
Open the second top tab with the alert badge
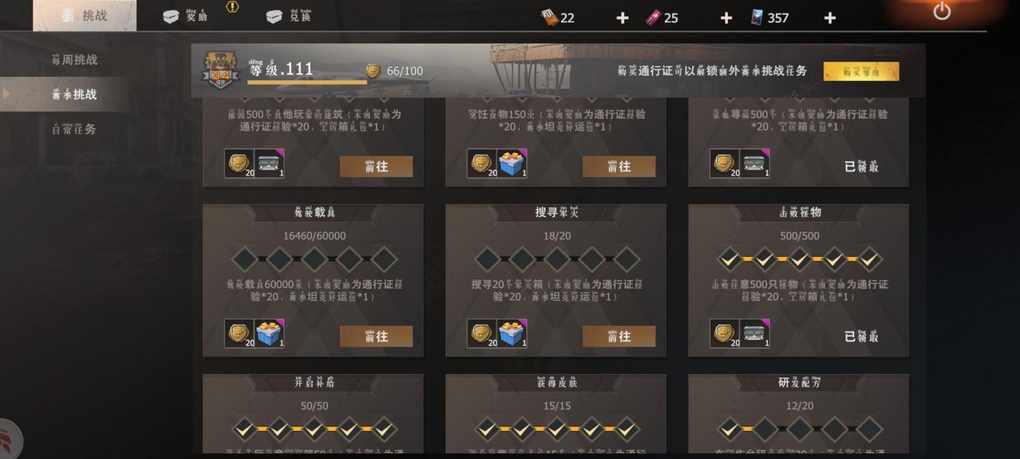click(x=186, y=16)
